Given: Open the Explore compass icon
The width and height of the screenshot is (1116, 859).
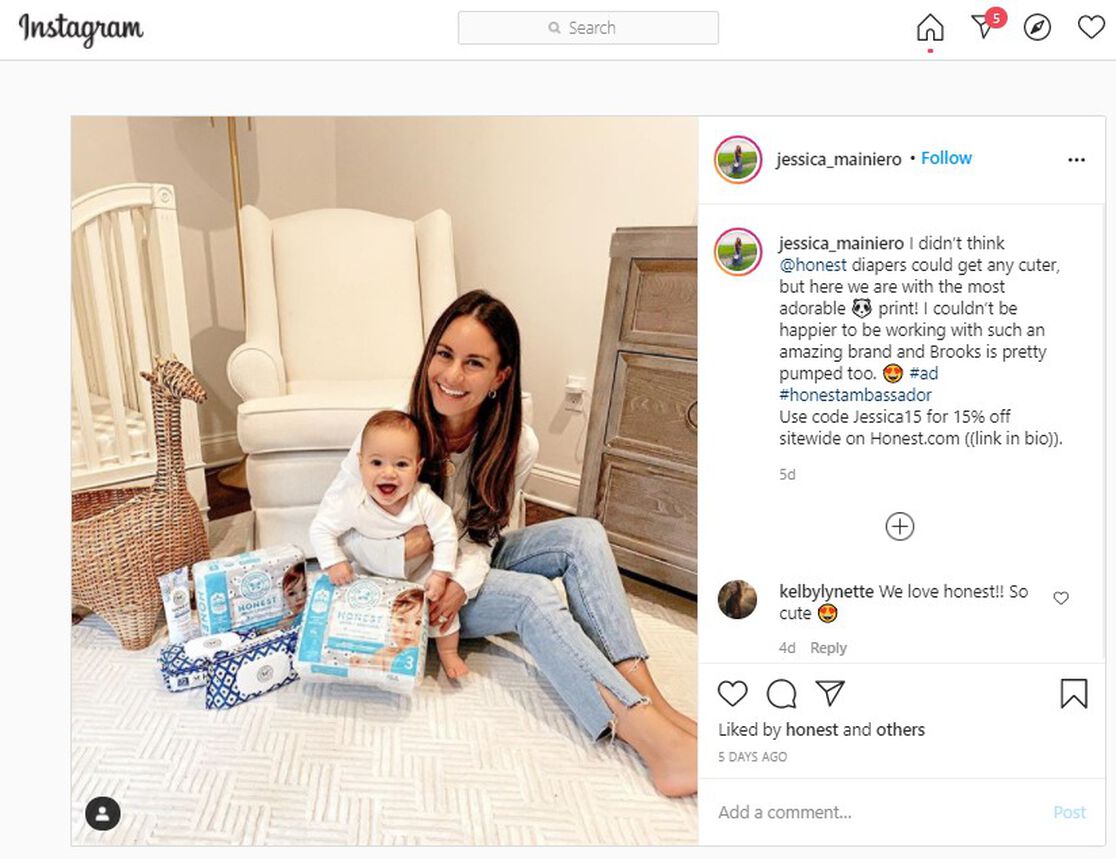Looking at the screenshot, I should click(x=1037, y=28).
